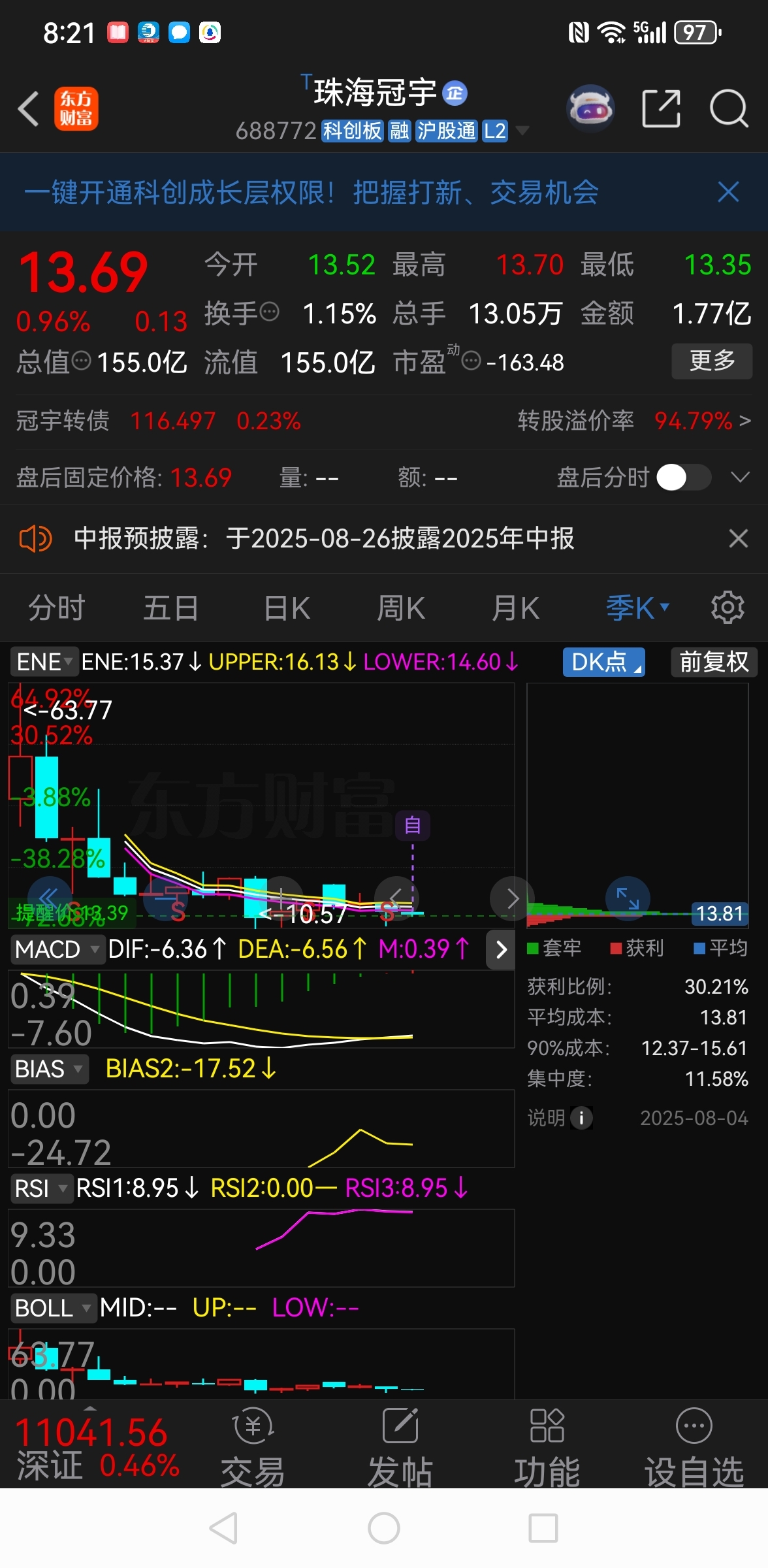768x1568 pixels.
Task: Open chart settings gear
Action: pos(728,608)
